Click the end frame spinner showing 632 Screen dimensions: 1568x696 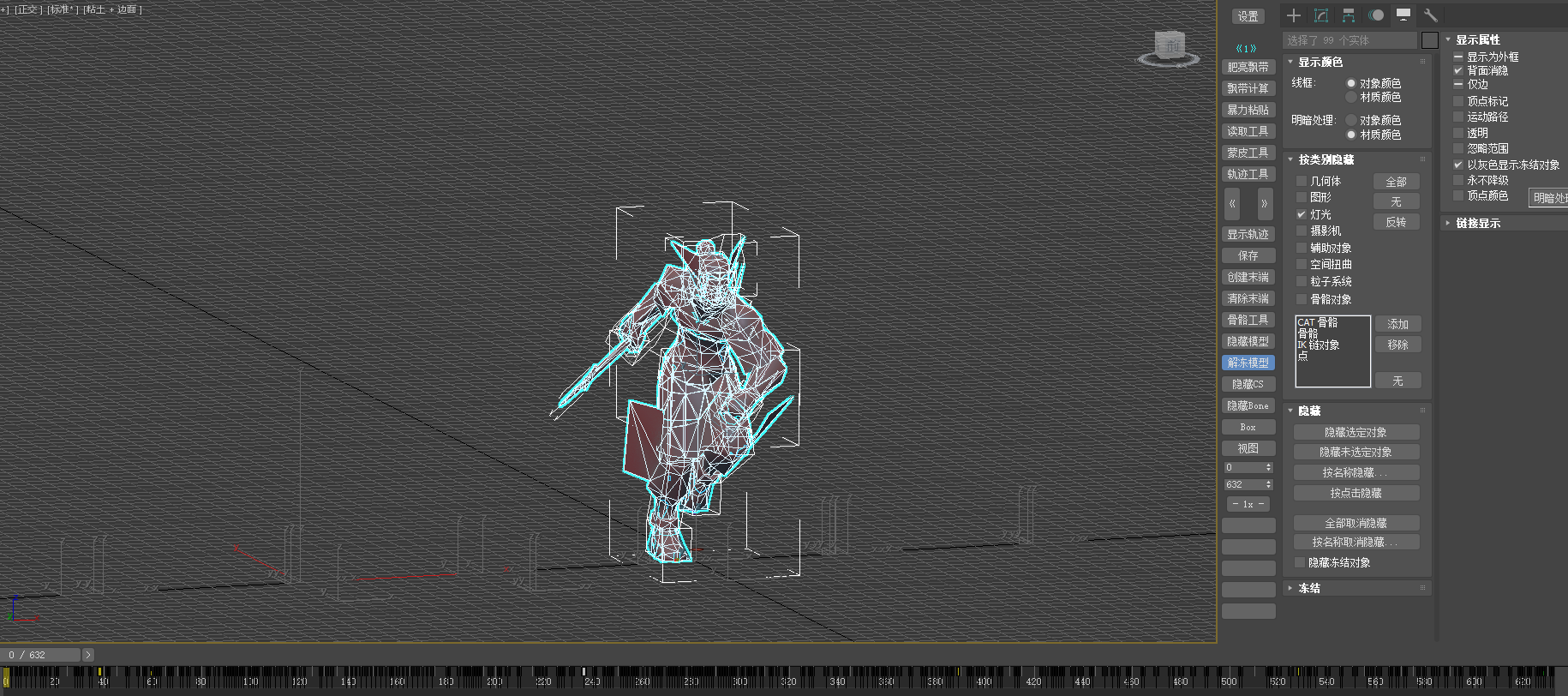[1248, 484]
